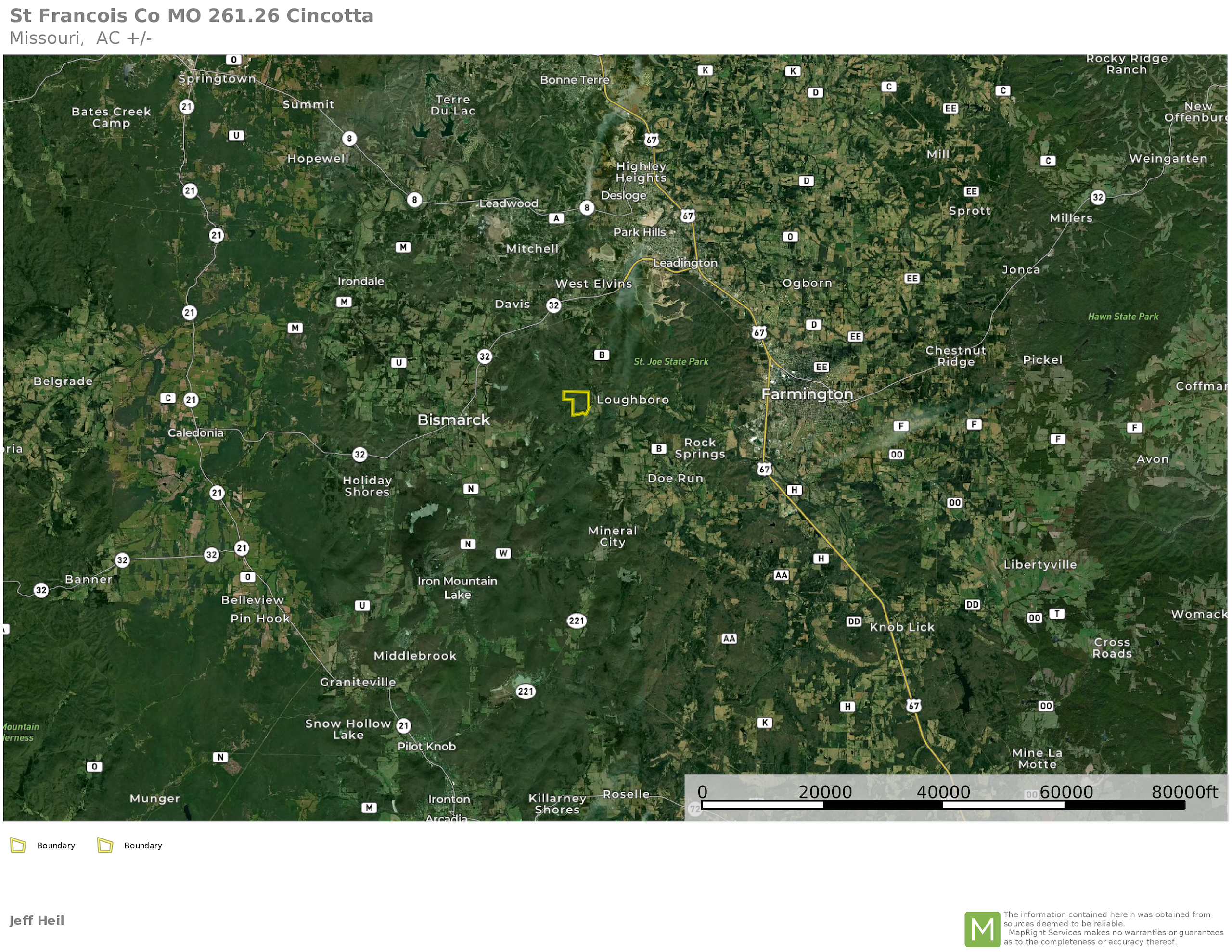The height and width of the screenshot is (952, 1232).
Task: Click the Highway 67 shield near Farmington
Action: pyautogui.click(x=759, y=332)
